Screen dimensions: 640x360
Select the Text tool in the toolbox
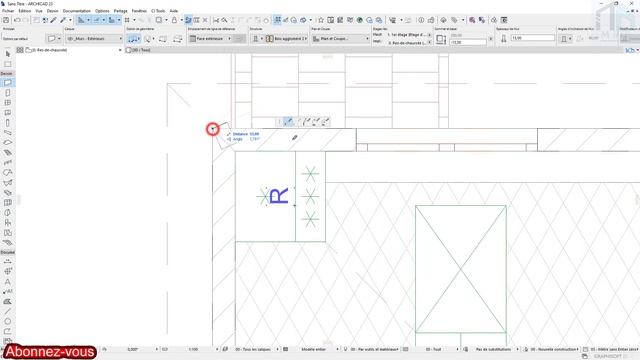tap(8, 282)
